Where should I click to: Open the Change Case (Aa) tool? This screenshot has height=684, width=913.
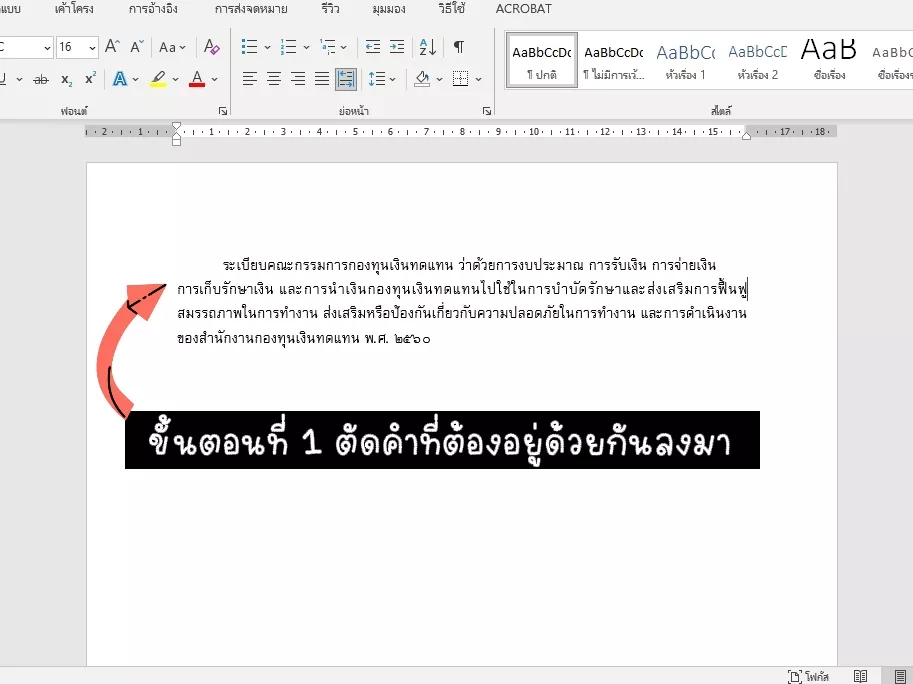tap(169, 48)
